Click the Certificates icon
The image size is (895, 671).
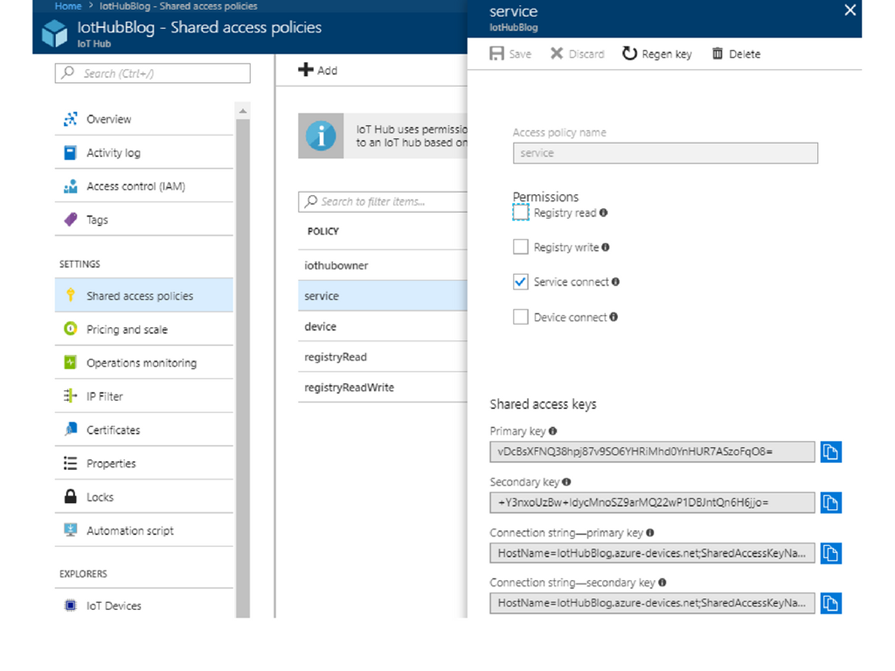pos(70,429)
